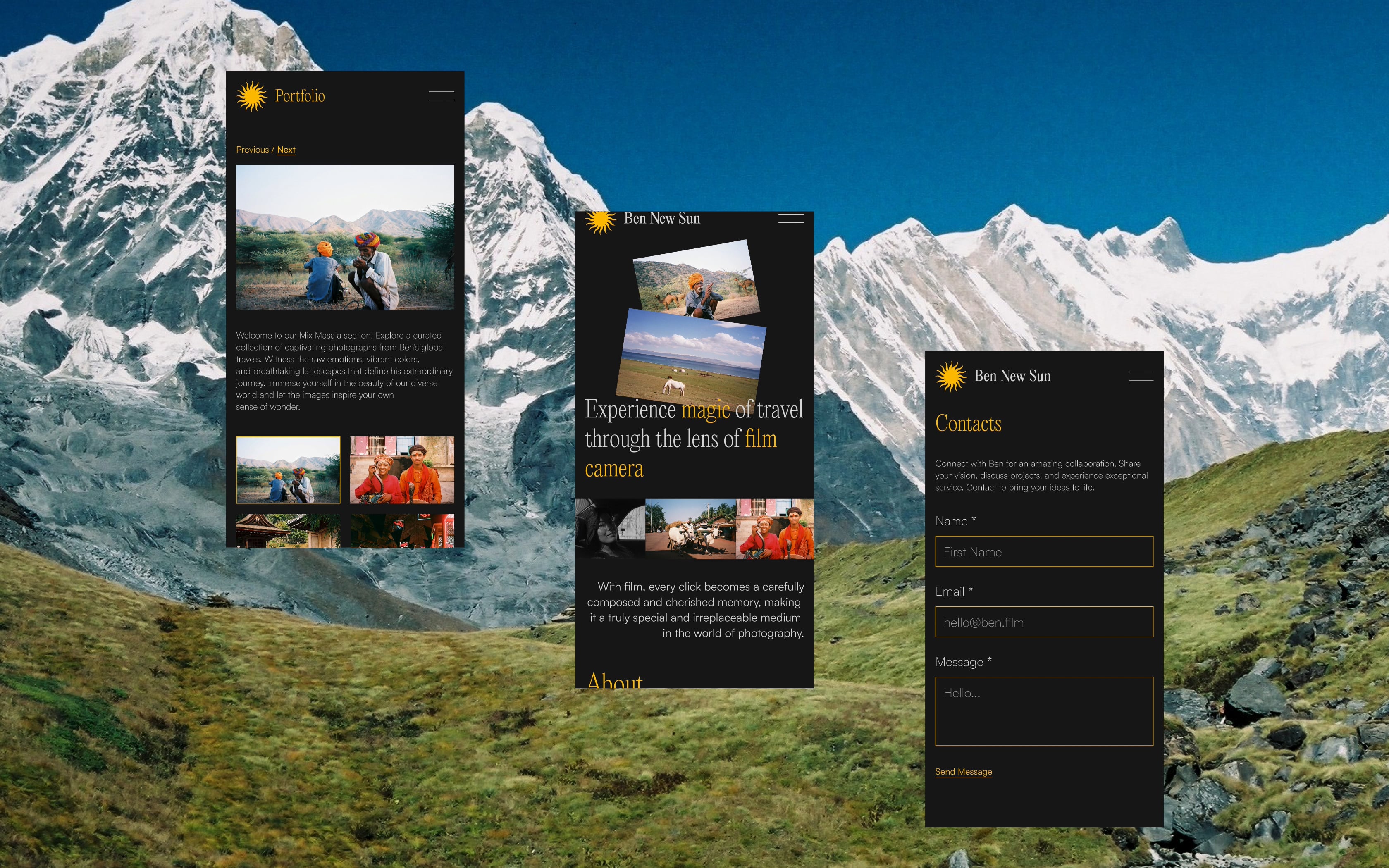Viewport: 1389px width, 868px height.
Task: Click the red-robed pair photo in the home strip
Action: click(x=775, y=529)
